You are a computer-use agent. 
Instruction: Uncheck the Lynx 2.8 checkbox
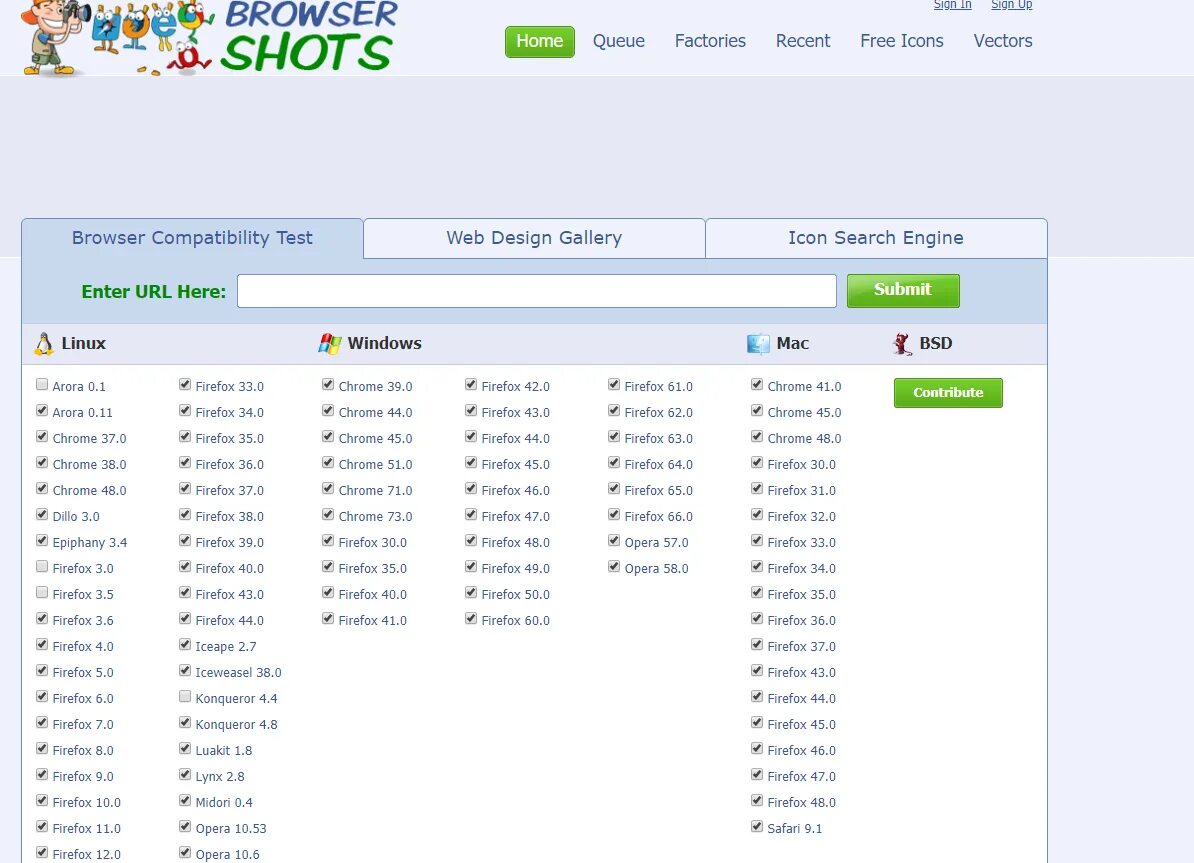pyautogui.click(x=185, y=775)
